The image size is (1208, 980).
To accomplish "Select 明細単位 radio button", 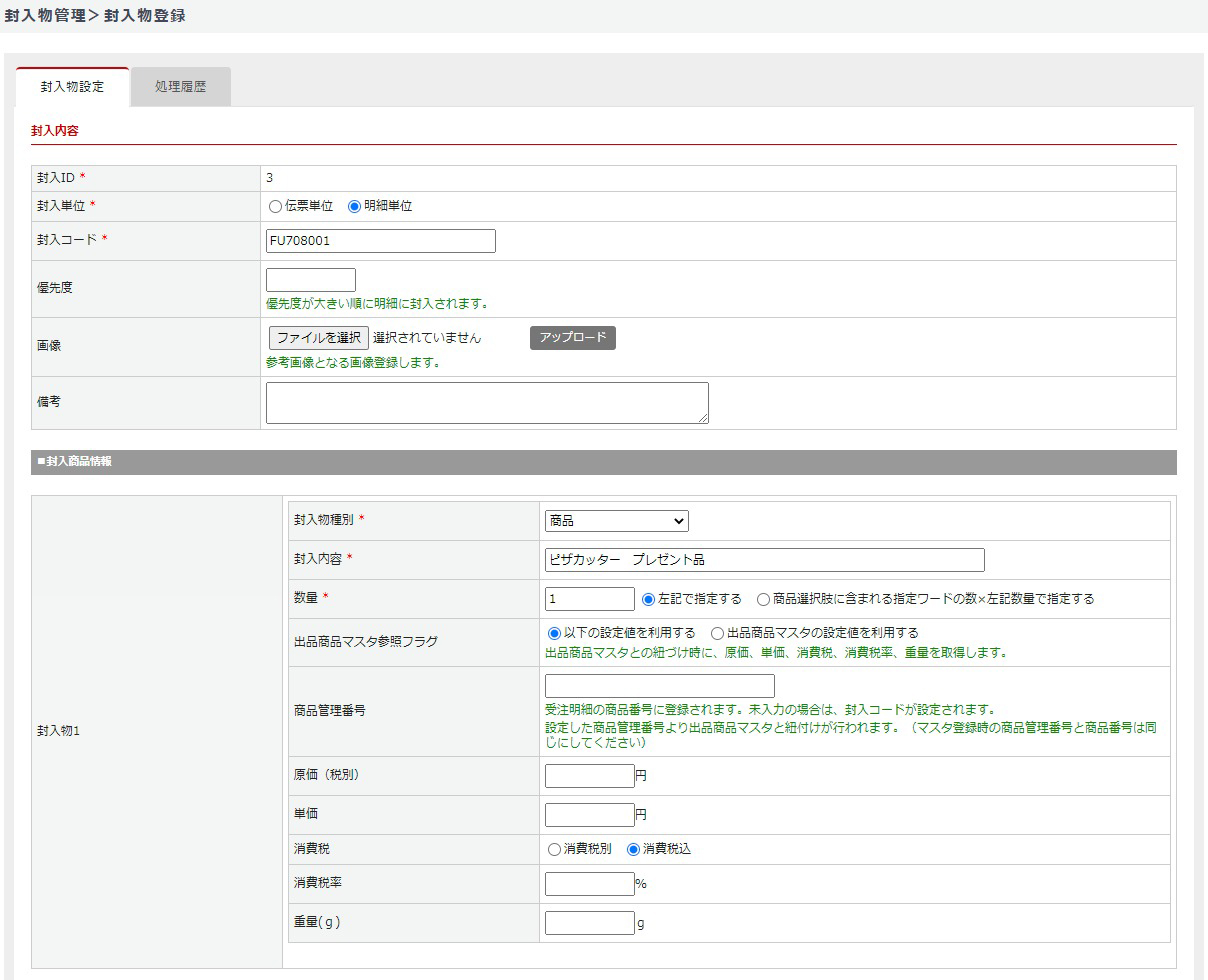I will click(354, 206).
